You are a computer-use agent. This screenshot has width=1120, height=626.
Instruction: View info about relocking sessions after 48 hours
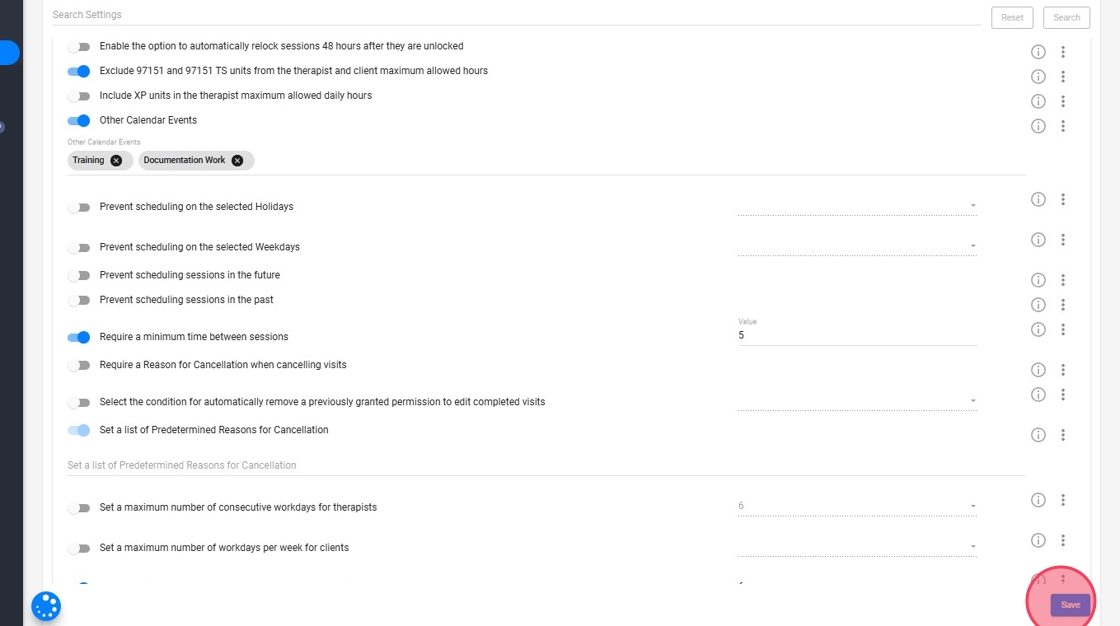click(1038, 52)
